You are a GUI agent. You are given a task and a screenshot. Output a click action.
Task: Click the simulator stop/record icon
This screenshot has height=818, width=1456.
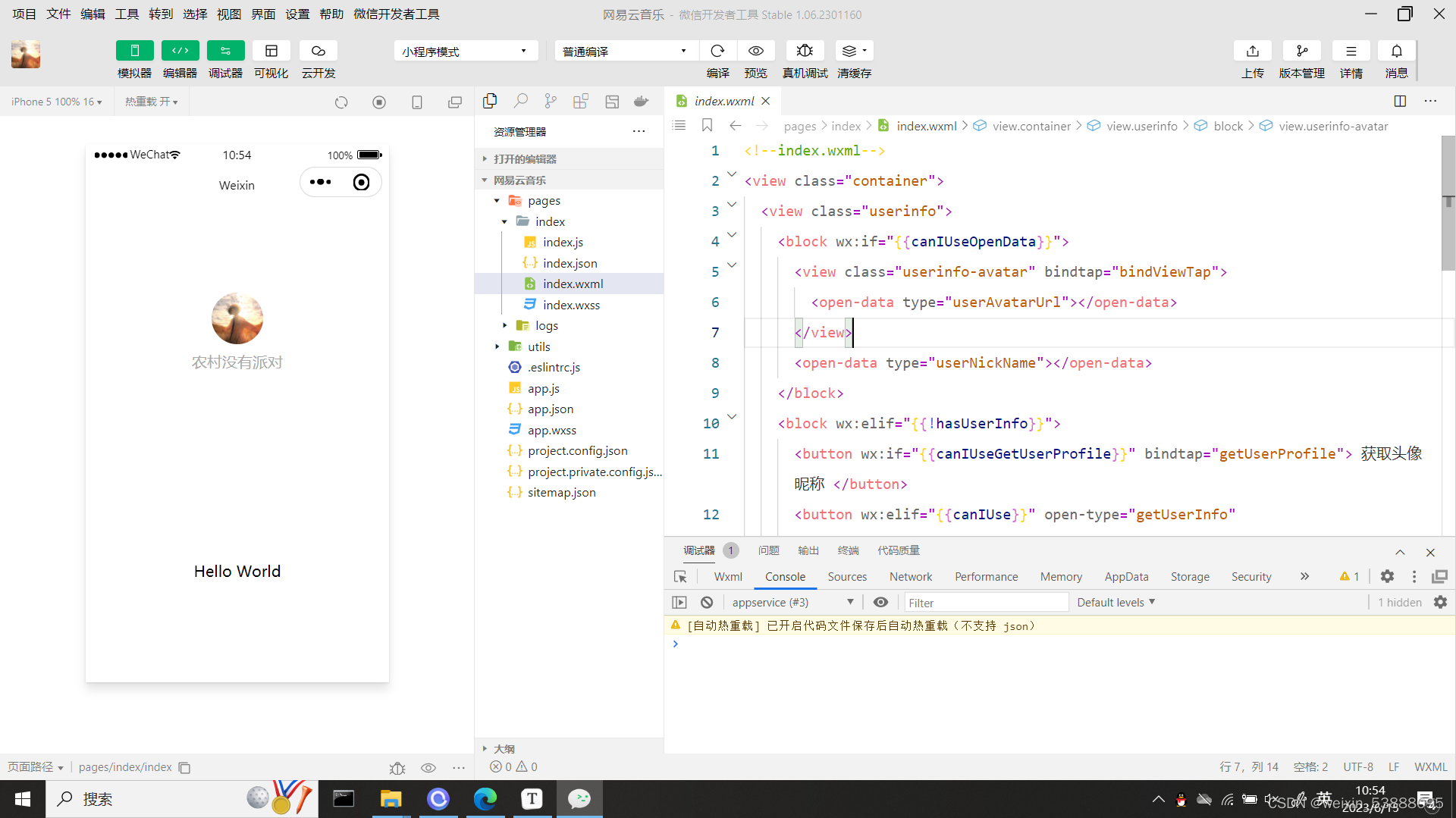(x=379, y=102)
